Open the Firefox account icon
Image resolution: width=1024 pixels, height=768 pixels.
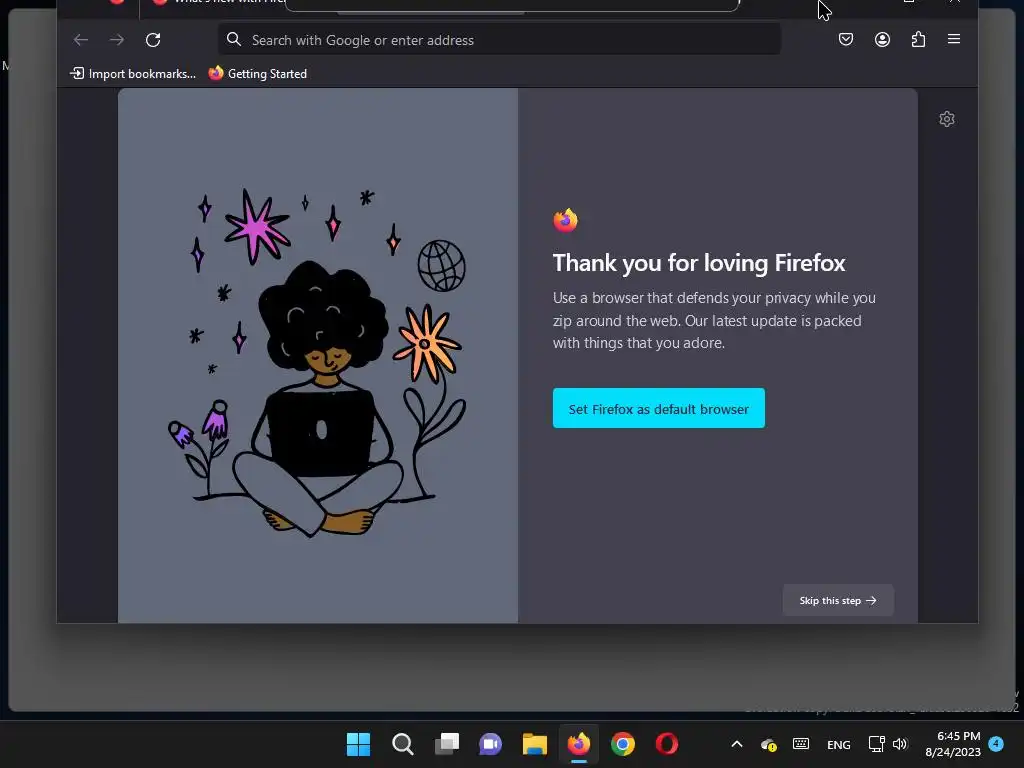tap(882, 40)
